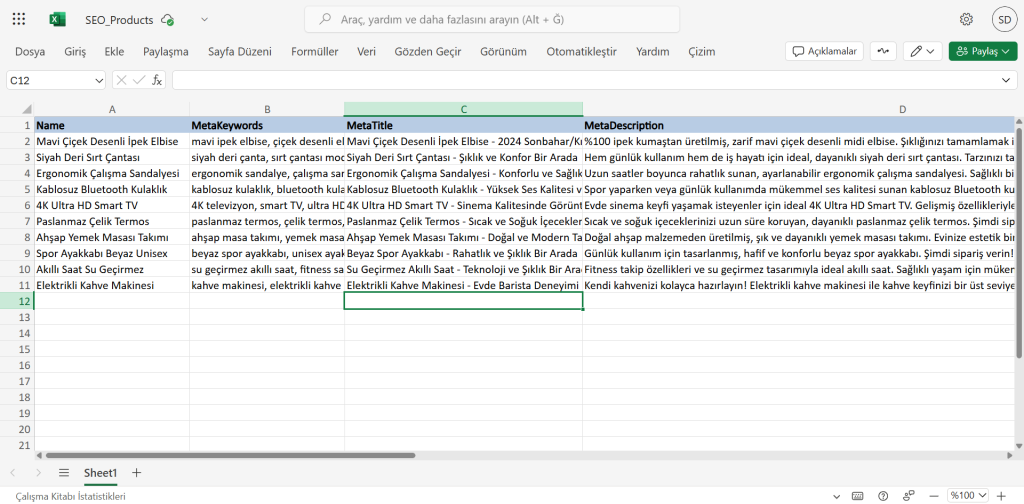This screenshot has width=1024, height=504.
Task: Open the Sayfa Düzeni tab
Action: coord(240,52)
